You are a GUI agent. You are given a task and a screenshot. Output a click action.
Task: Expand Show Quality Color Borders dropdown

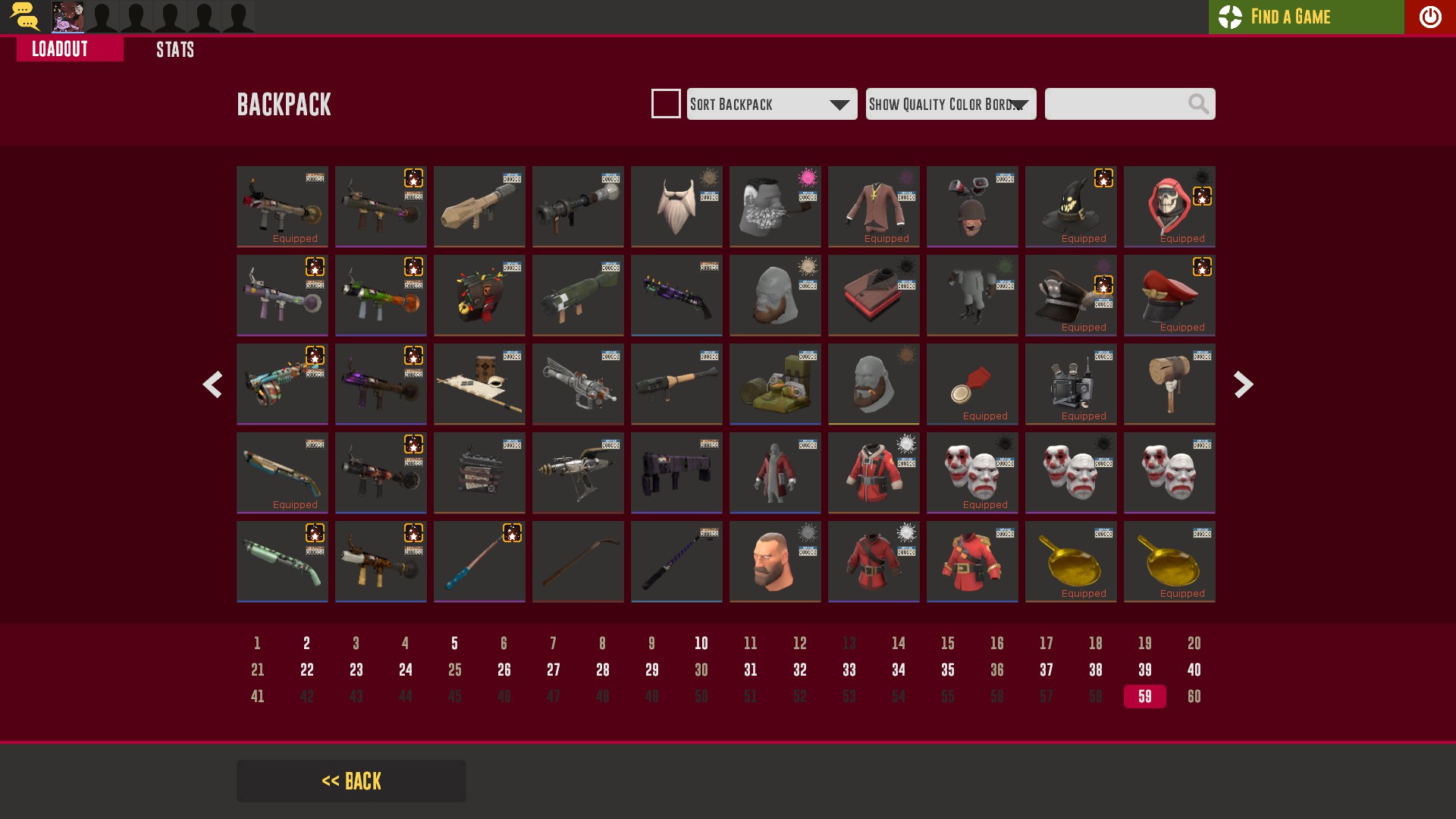point(951,104)
